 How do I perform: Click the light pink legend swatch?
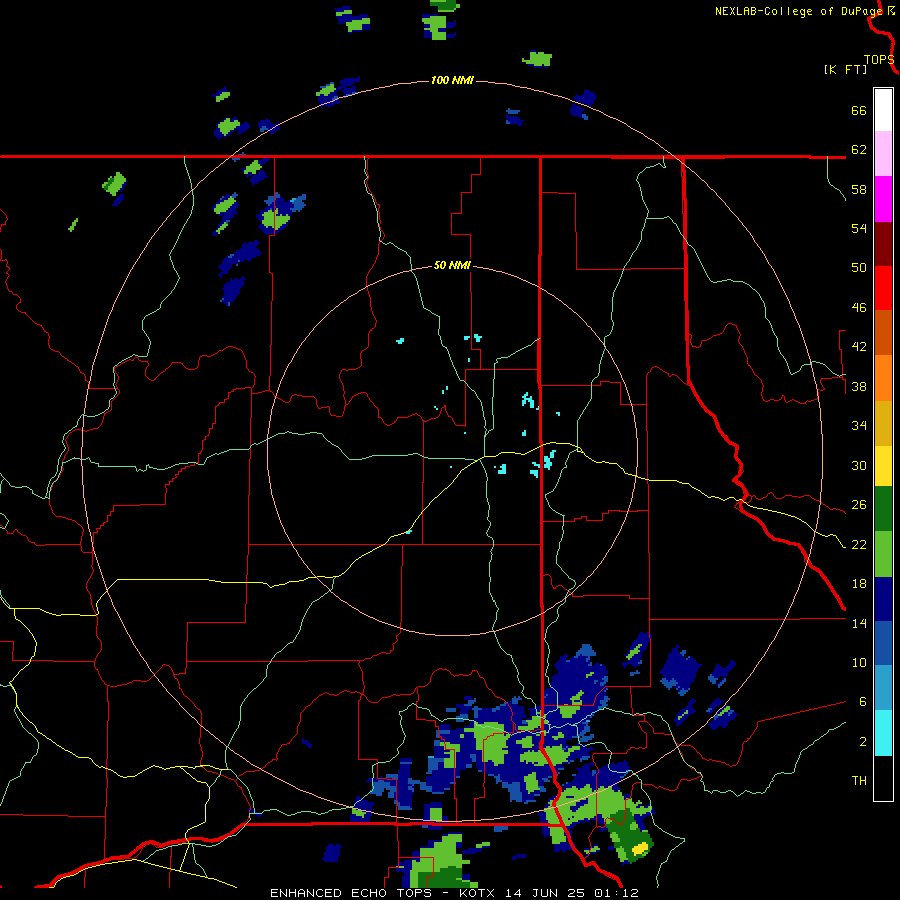click(883, 153)
